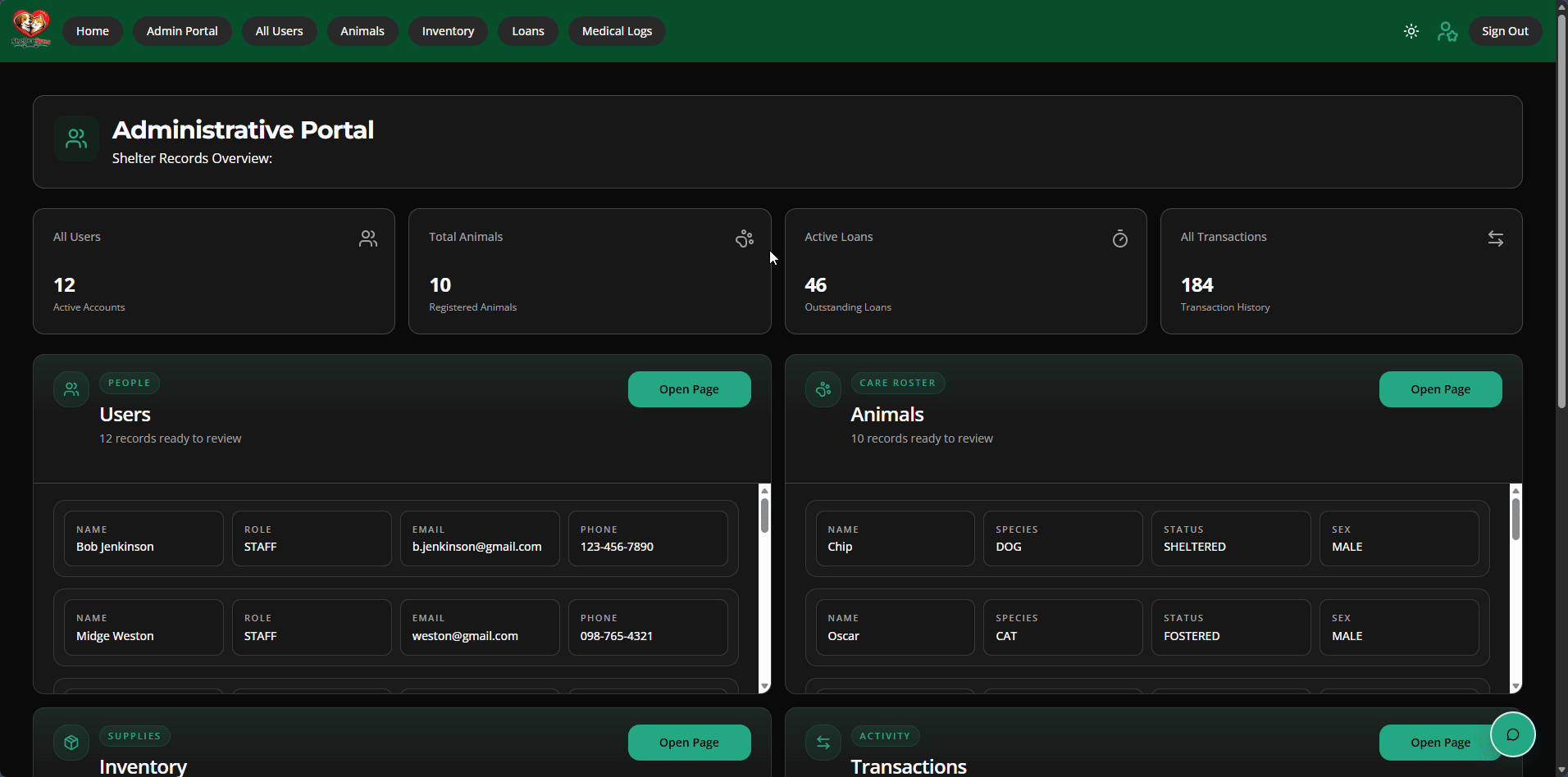Open the chat bubble widget

tap(1513, 734)
